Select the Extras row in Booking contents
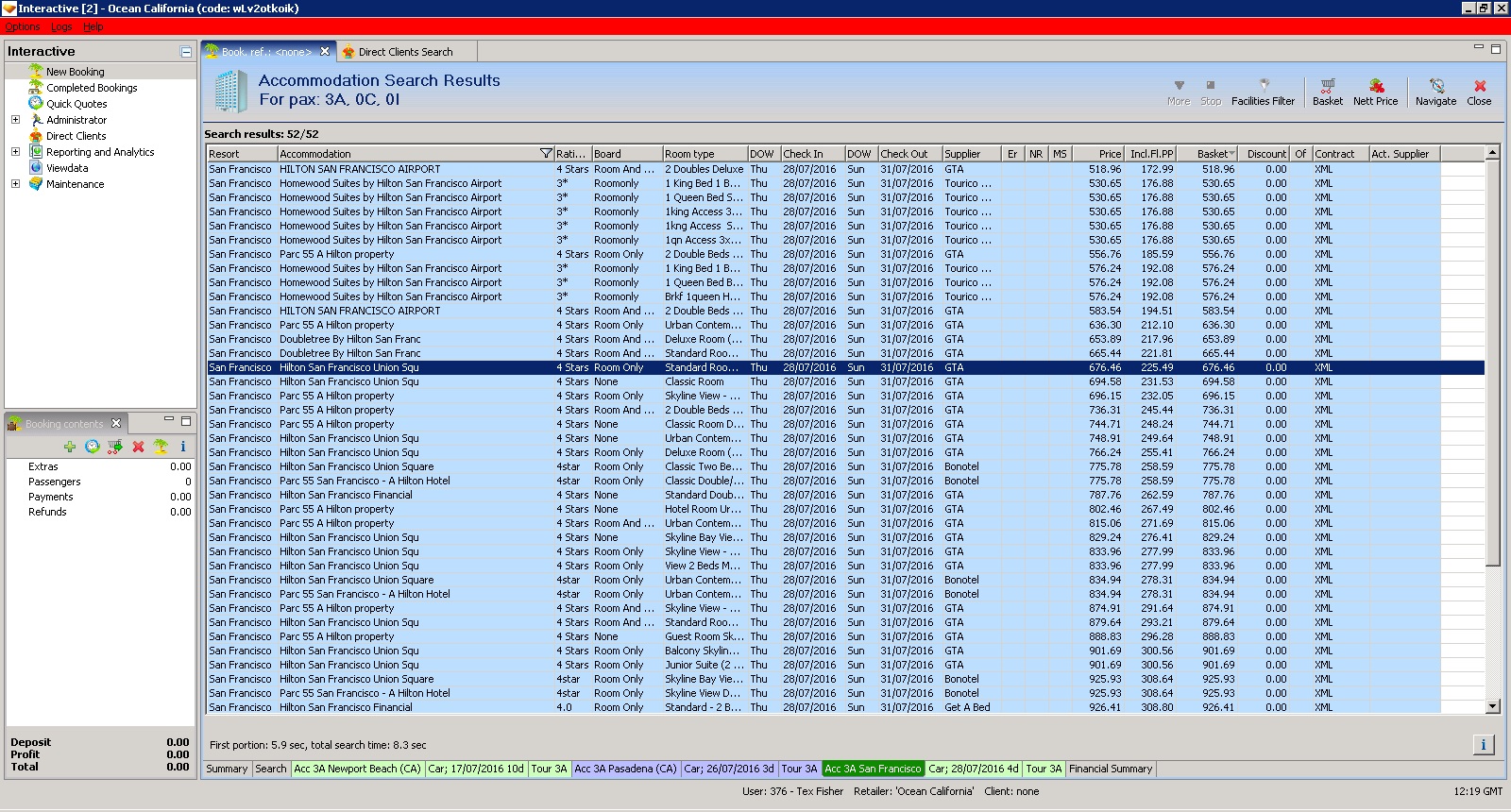The width and height of the screenshot is (1511, 812). tap(100, 466)
